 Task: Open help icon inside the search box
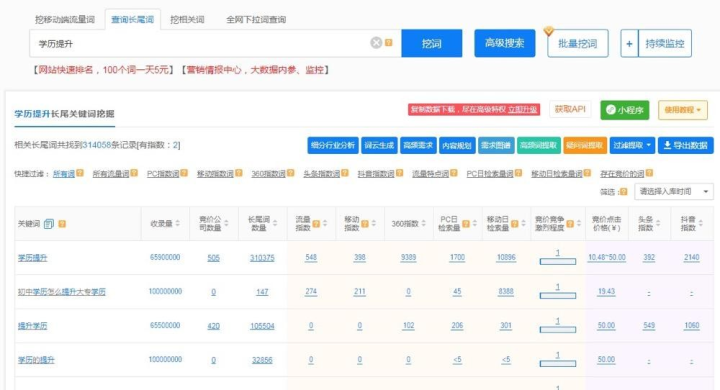[388, 43]
